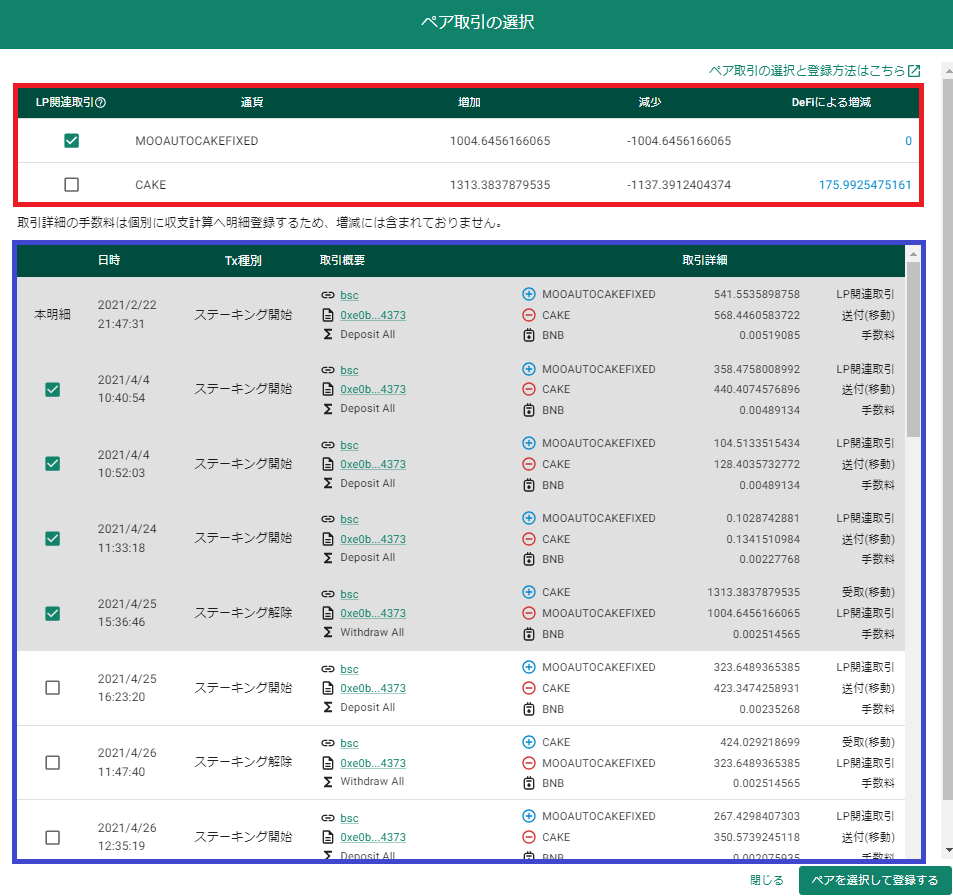Check the 2021/4/26 12:35:19 transaction checkbox
This screenshot has height=896, width=953.
53,838
